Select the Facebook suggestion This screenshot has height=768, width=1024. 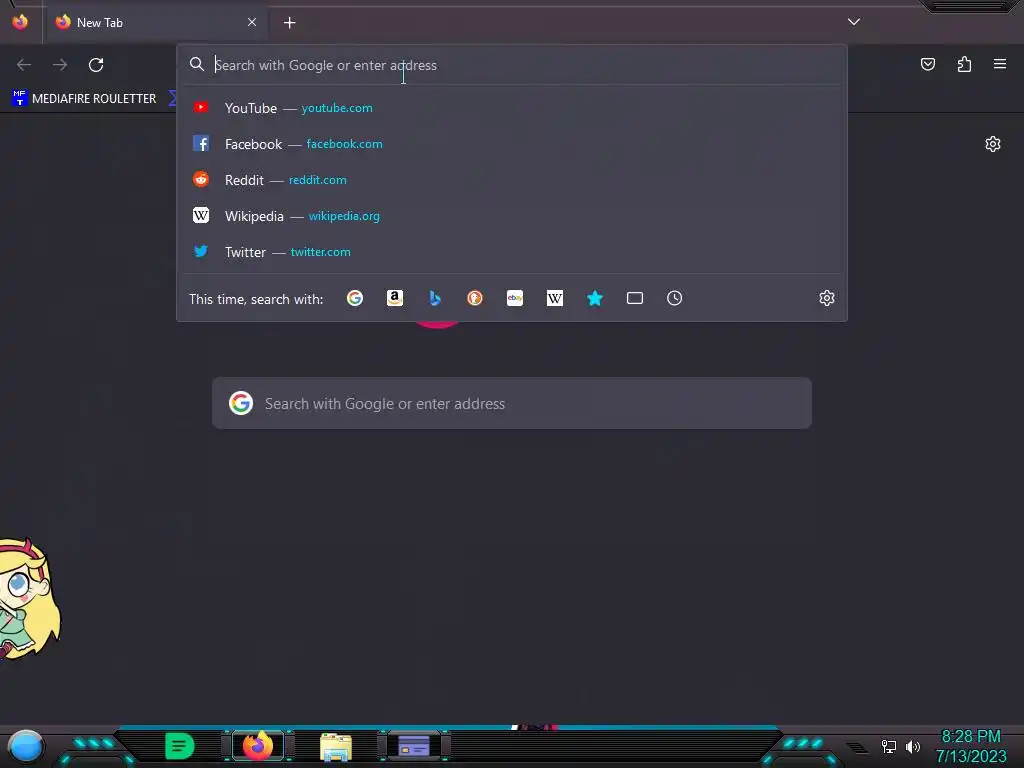pyautogui.click(x=512, y=144)
